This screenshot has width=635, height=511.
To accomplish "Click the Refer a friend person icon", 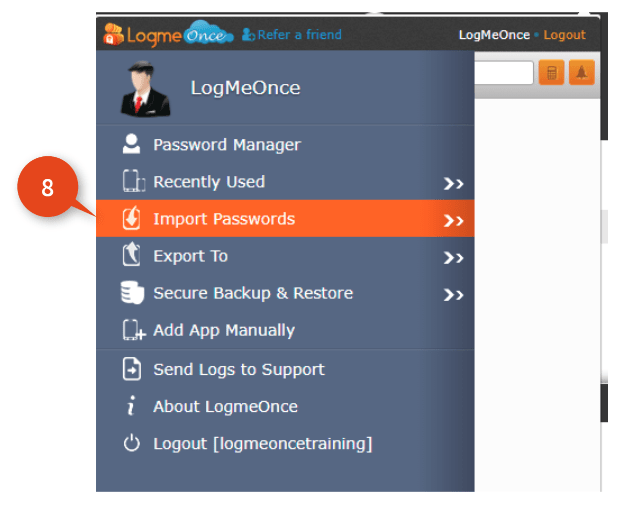I will pos(248,35).
